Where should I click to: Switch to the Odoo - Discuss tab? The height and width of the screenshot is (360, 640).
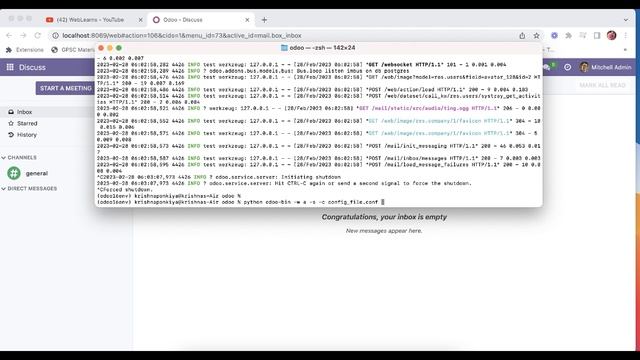pos(183,20)
